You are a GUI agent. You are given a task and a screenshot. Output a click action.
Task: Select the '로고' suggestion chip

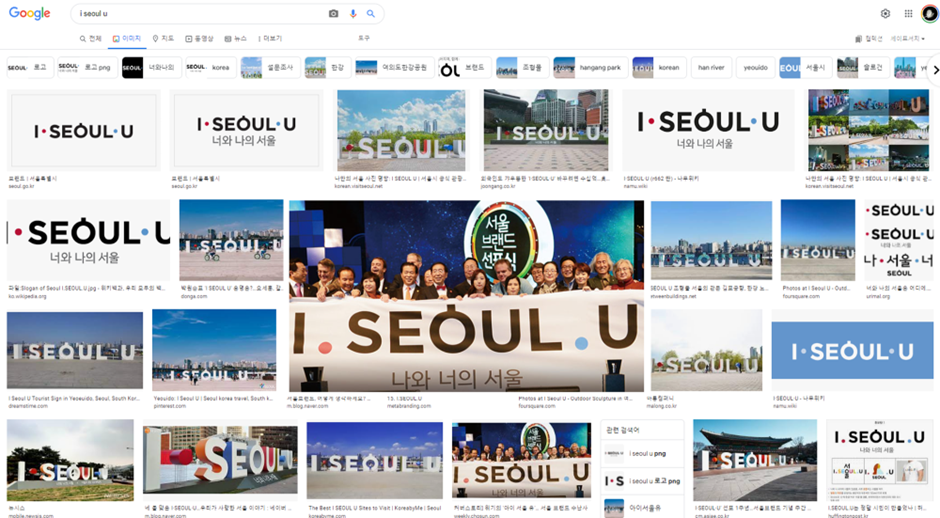30,68
